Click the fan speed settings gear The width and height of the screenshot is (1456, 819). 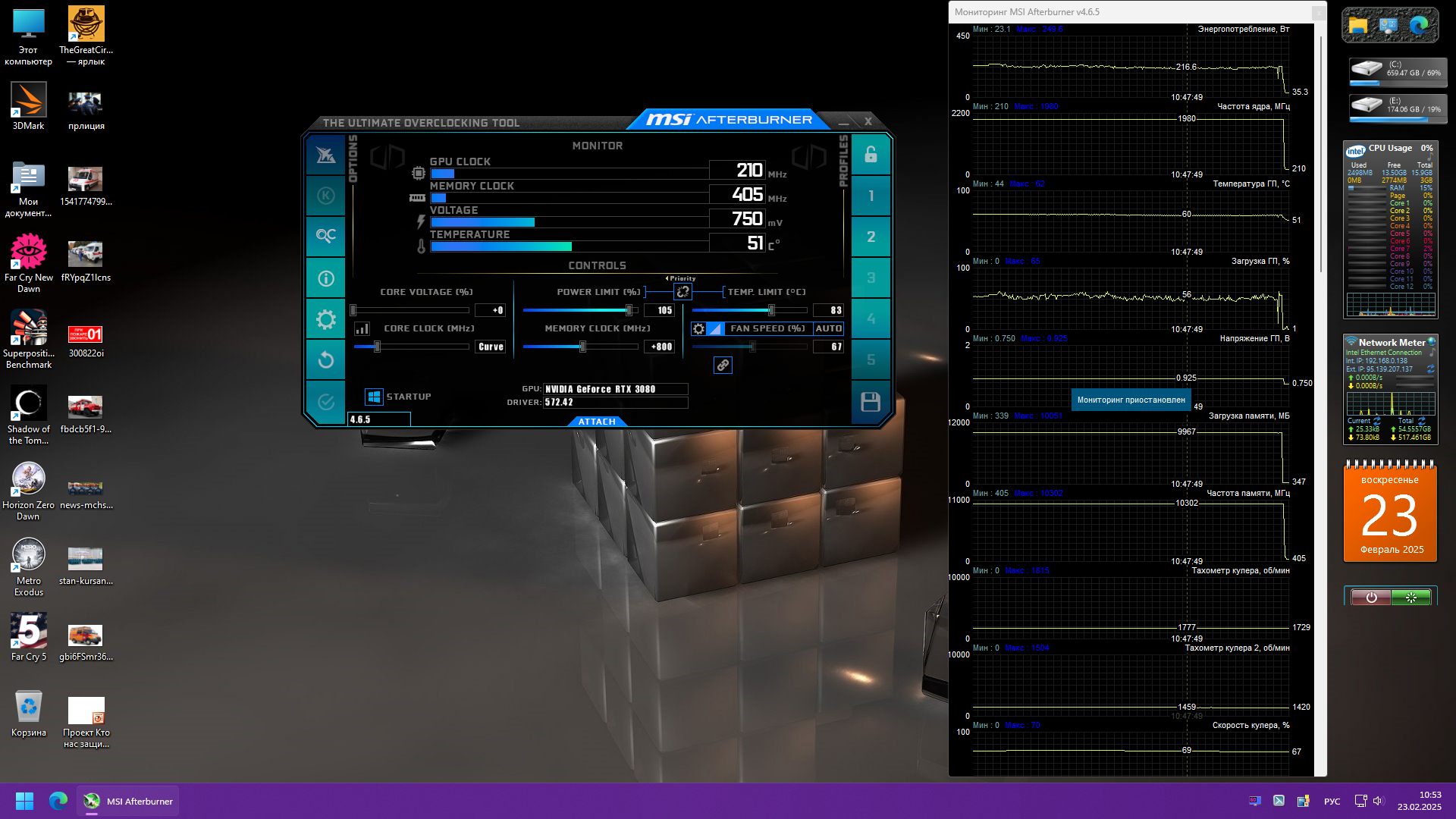[x=699, y=328]
